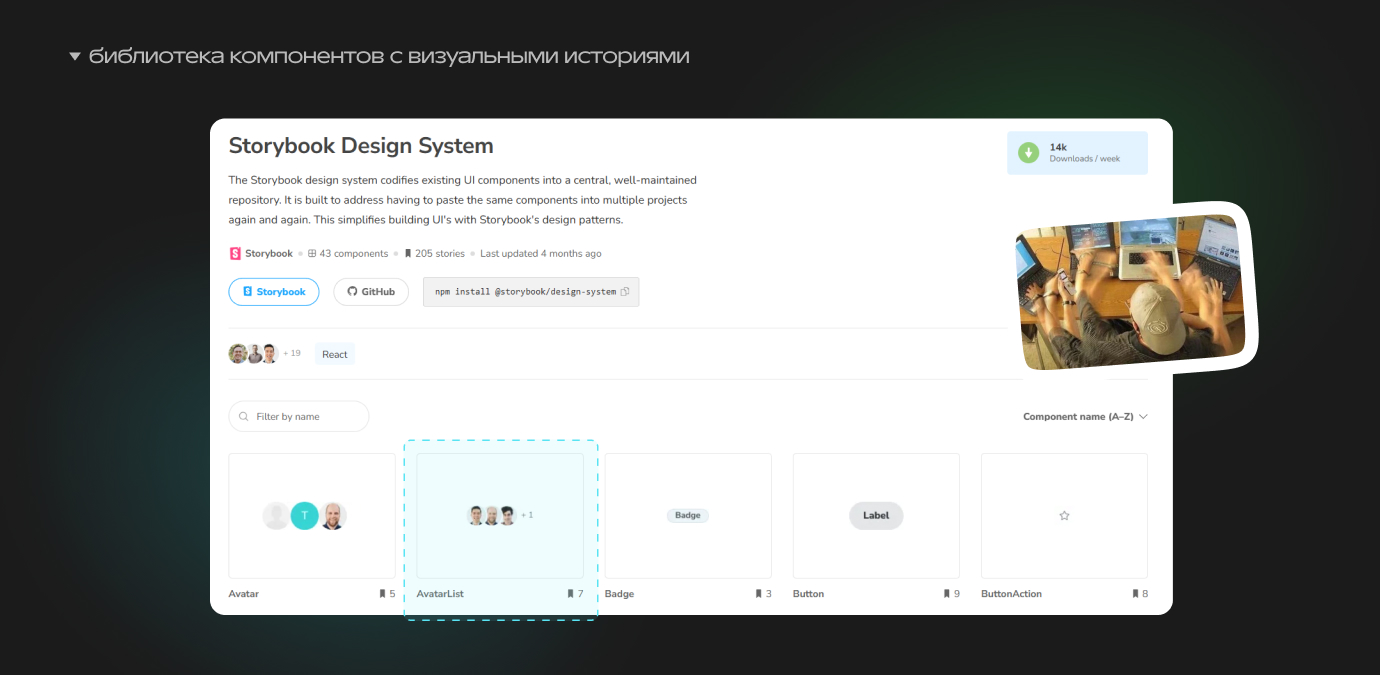Click the contributor avatars group

point(253,353)
